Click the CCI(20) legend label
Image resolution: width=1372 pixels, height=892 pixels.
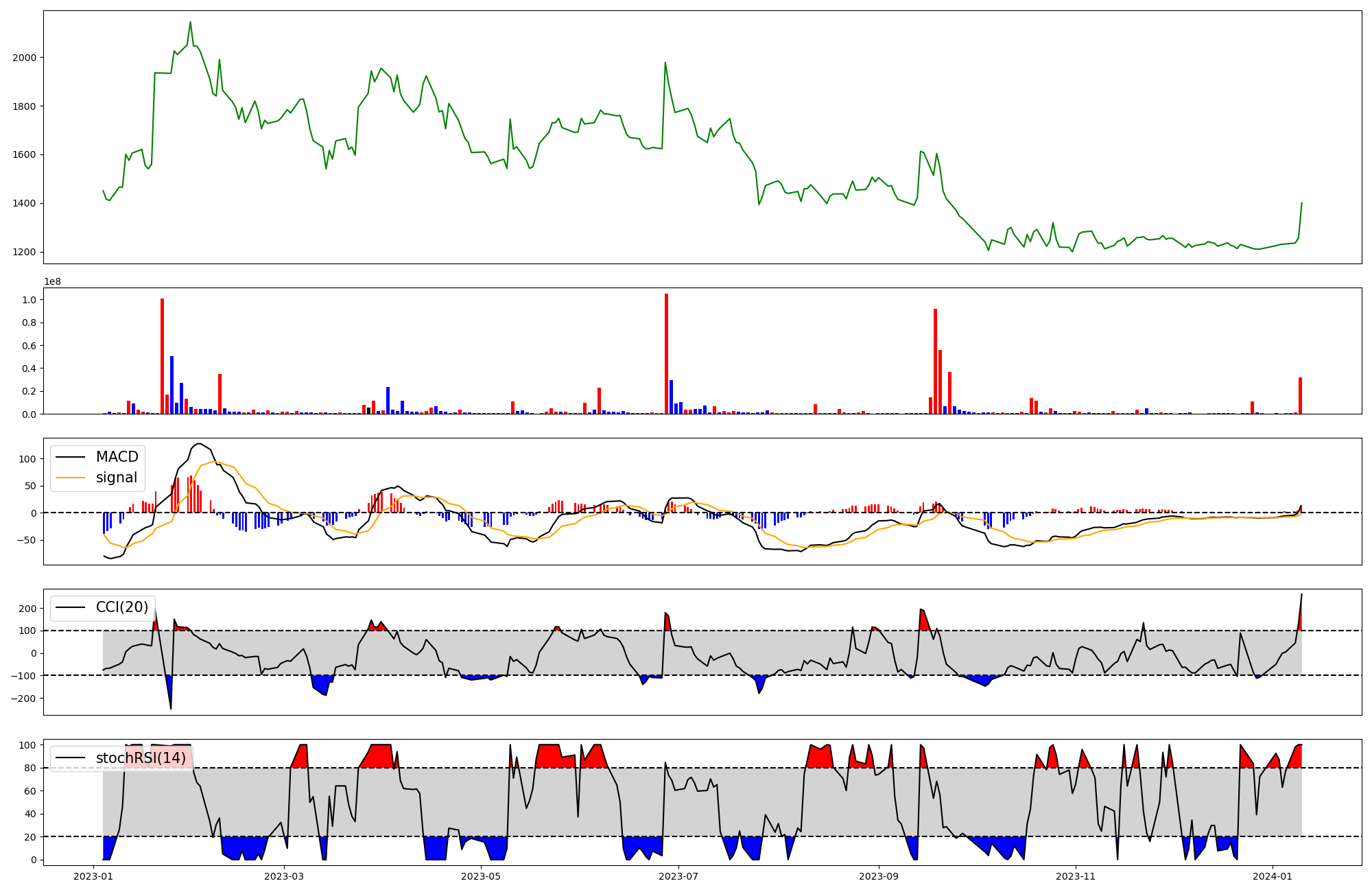121,607
